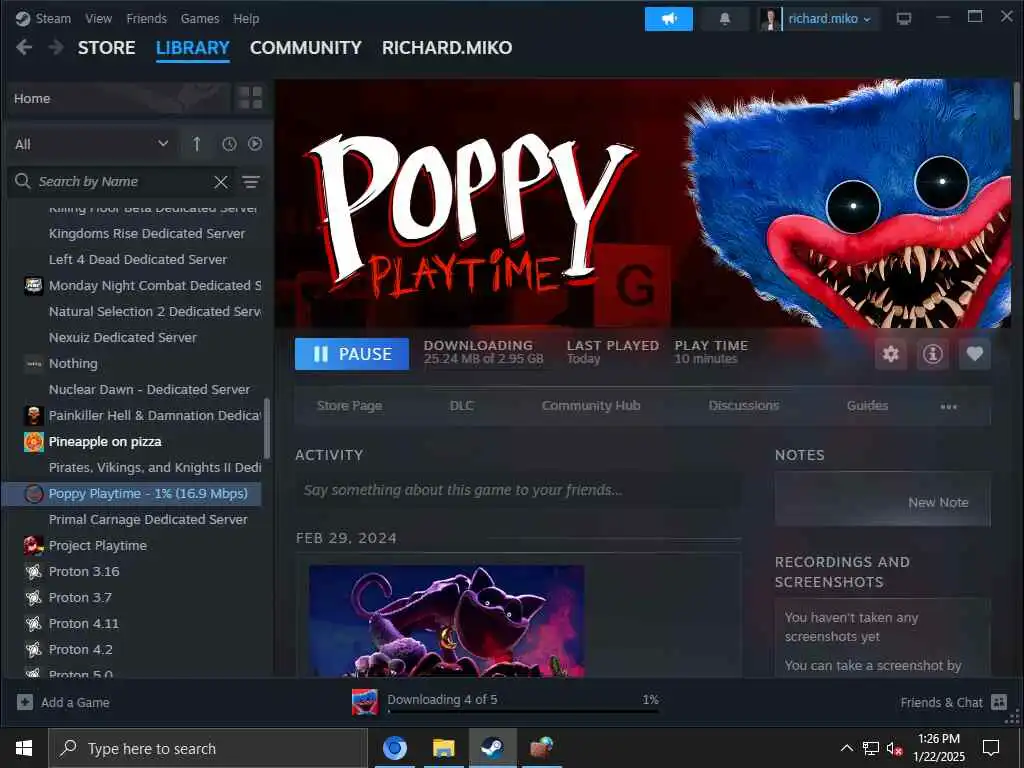Clear the search field with X
The height and width of the screenshot is (768, 1024).
point(221,182)
